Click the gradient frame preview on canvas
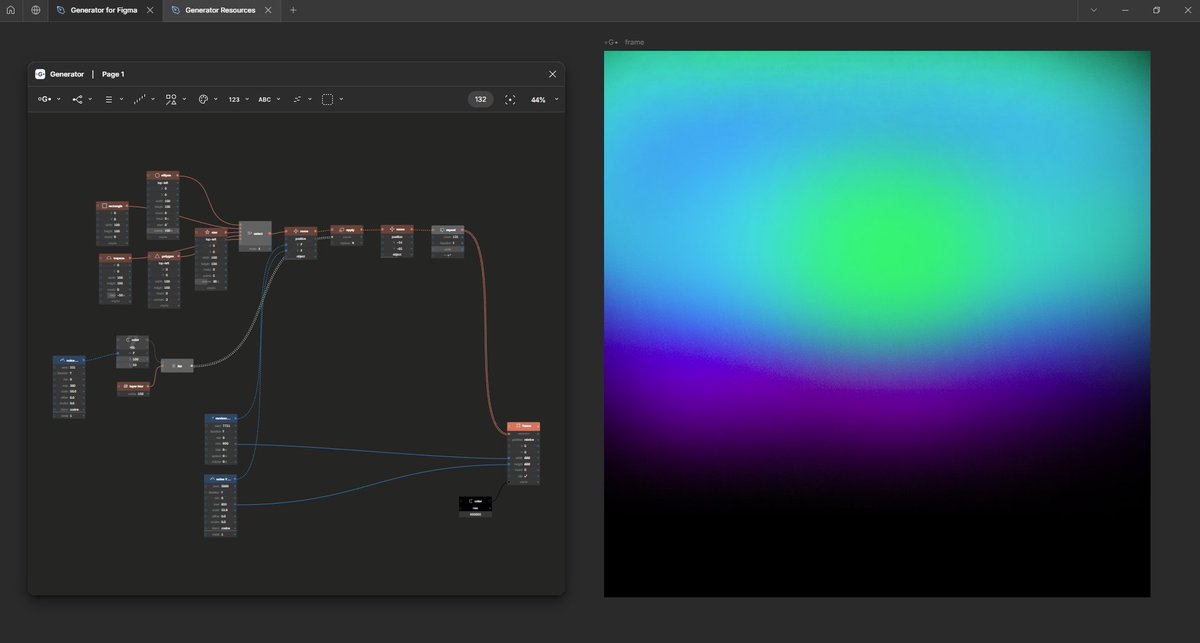This screenshot has height=643, width=1200. 877,324
